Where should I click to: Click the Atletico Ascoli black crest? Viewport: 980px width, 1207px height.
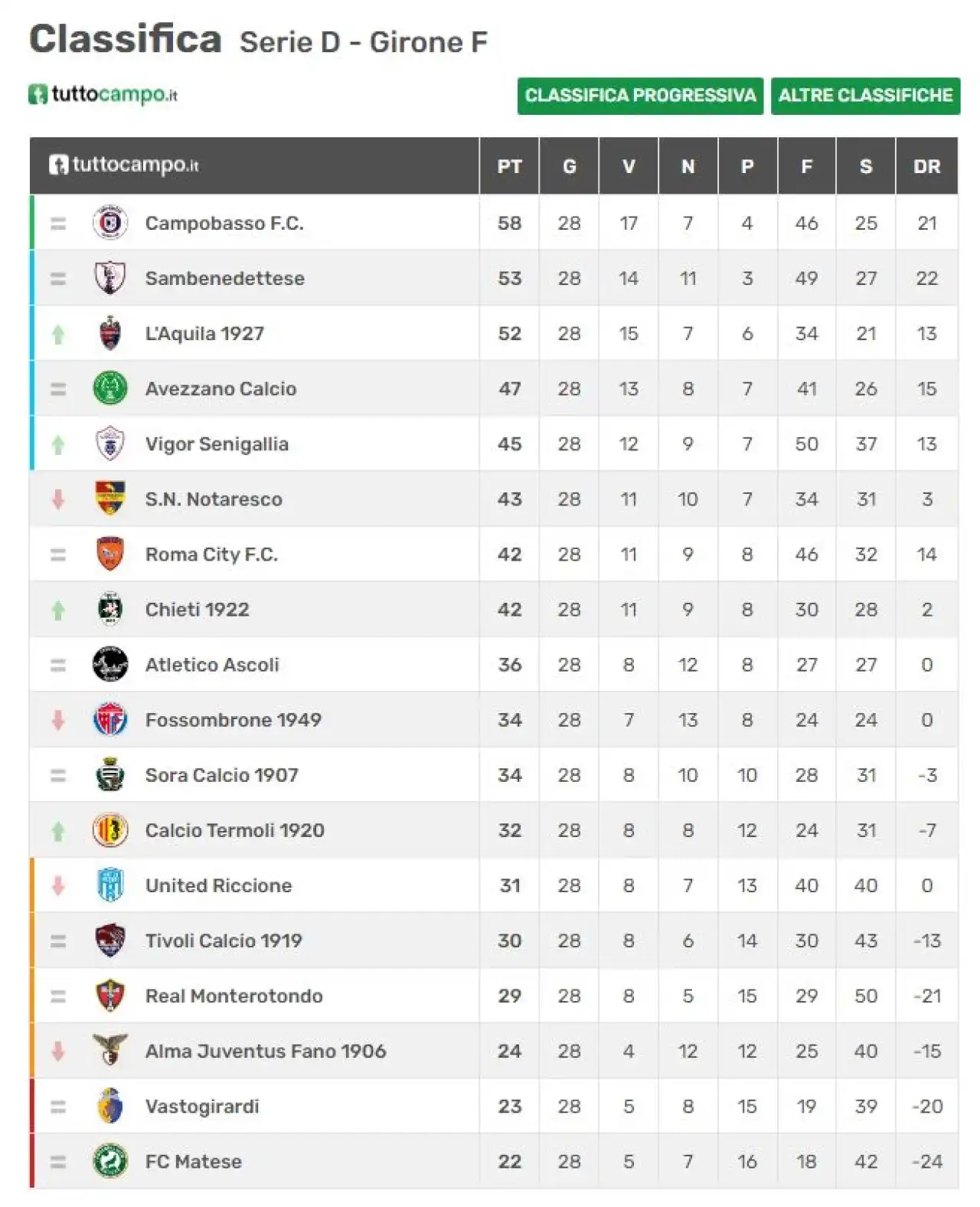(109, 664)
